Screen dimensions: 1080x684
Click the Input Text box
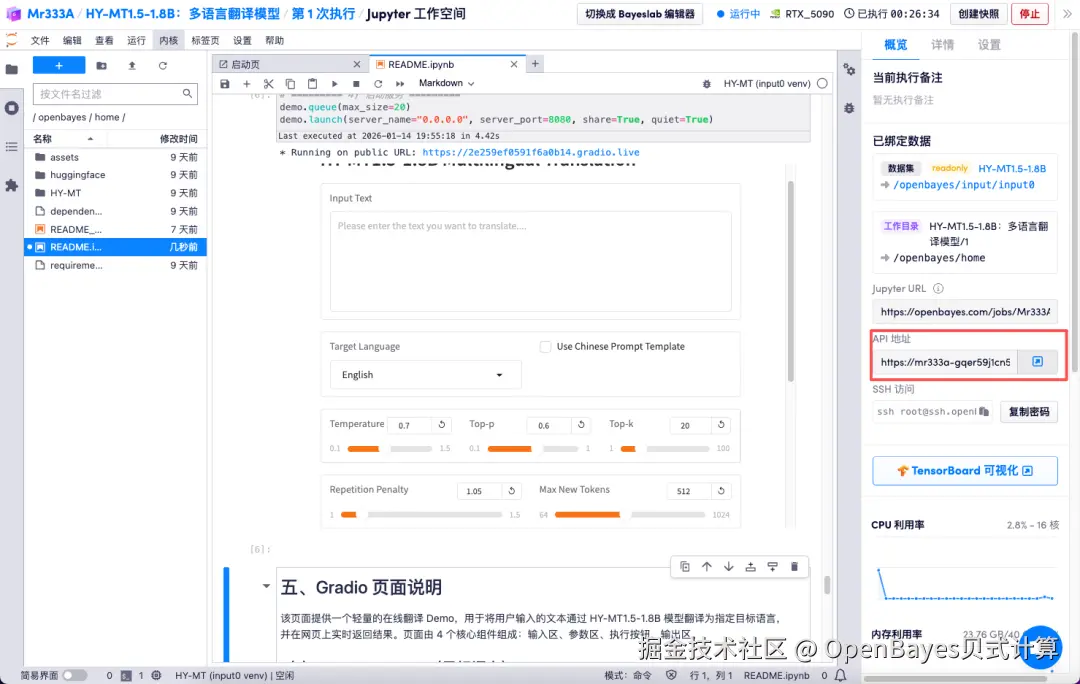530,262
